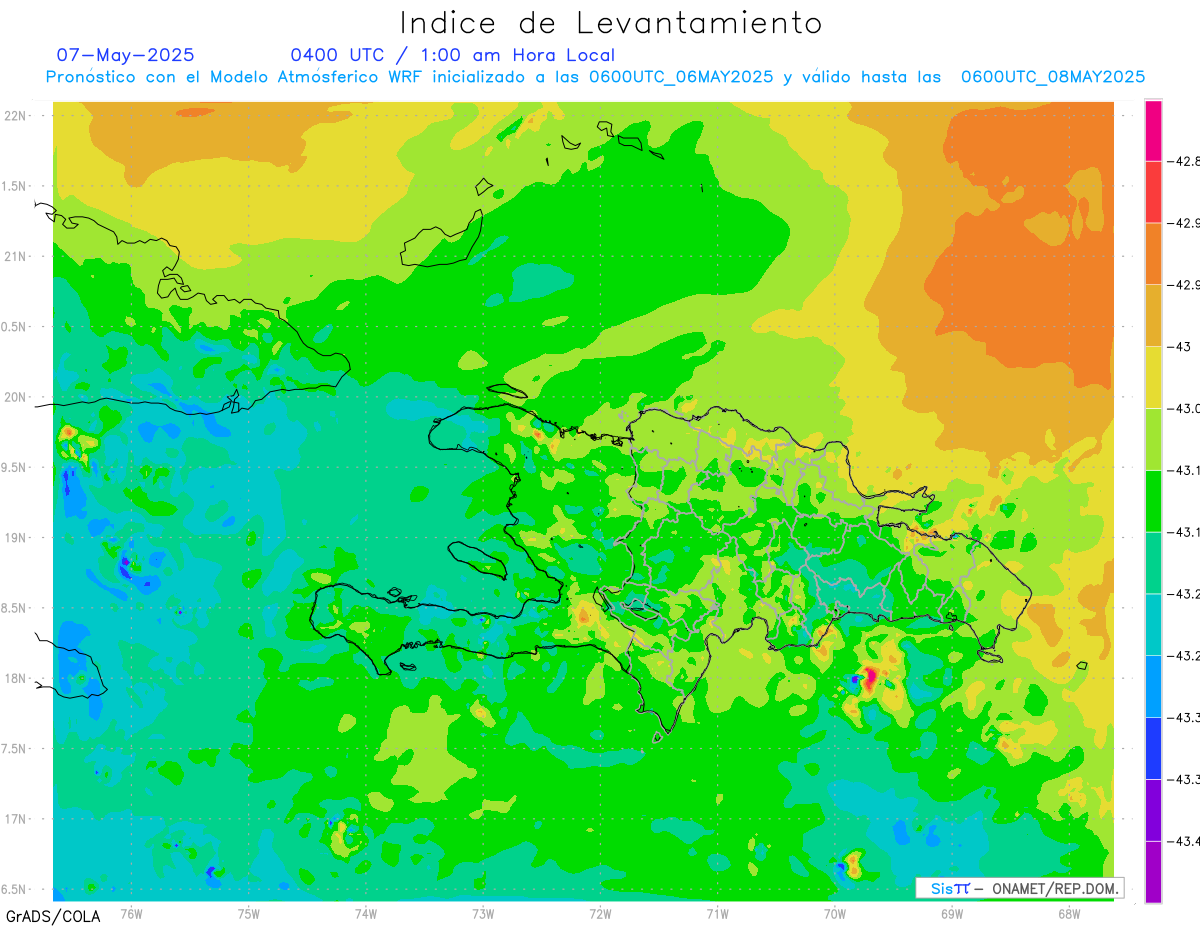The width and height of the screenshot is (1200, 927).
Task: Click the longitude label "74W"
Action: [x=366, y=913]
